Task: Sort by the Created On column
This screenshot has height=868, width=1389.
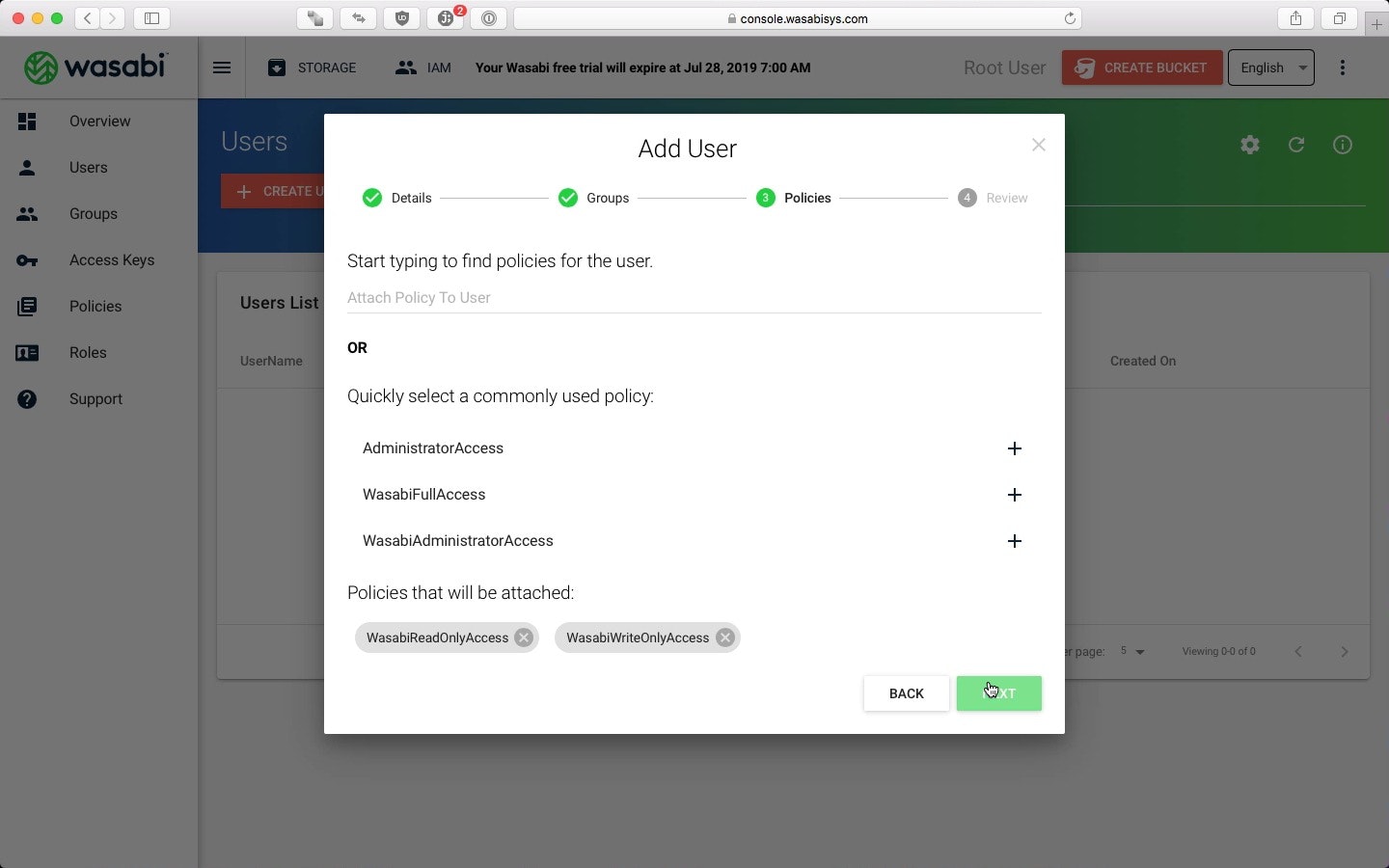Action: click(1143, 361)
